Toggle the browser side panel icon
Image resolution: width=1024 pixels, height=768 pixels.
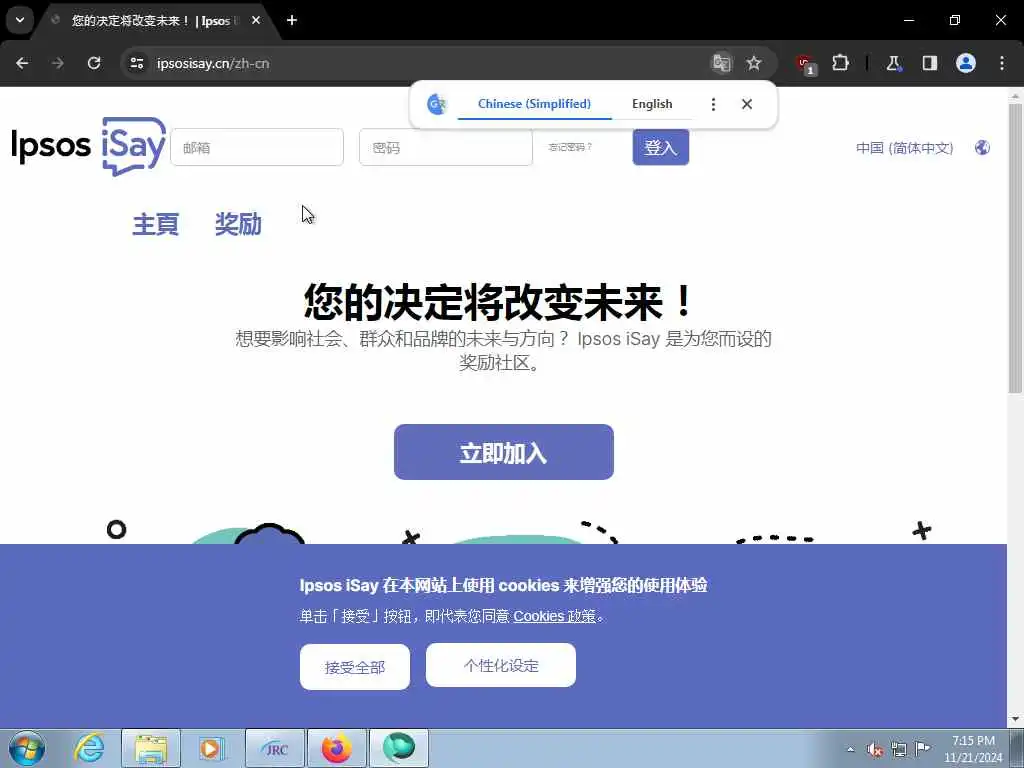[929, 63]
